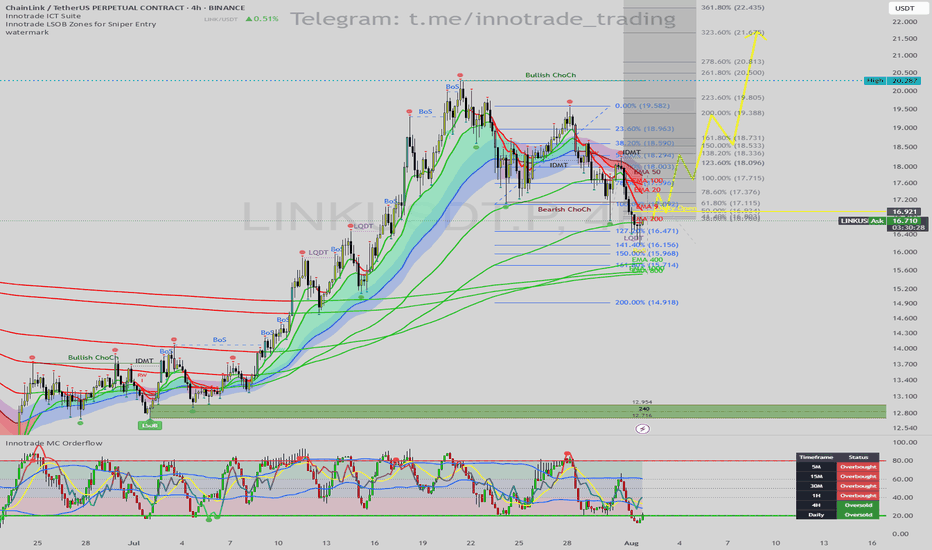Click the blue 141.40% (16.156) extension label
Image resolution: width=932 pixels, height=550 pixels.
tap(647, 245)
